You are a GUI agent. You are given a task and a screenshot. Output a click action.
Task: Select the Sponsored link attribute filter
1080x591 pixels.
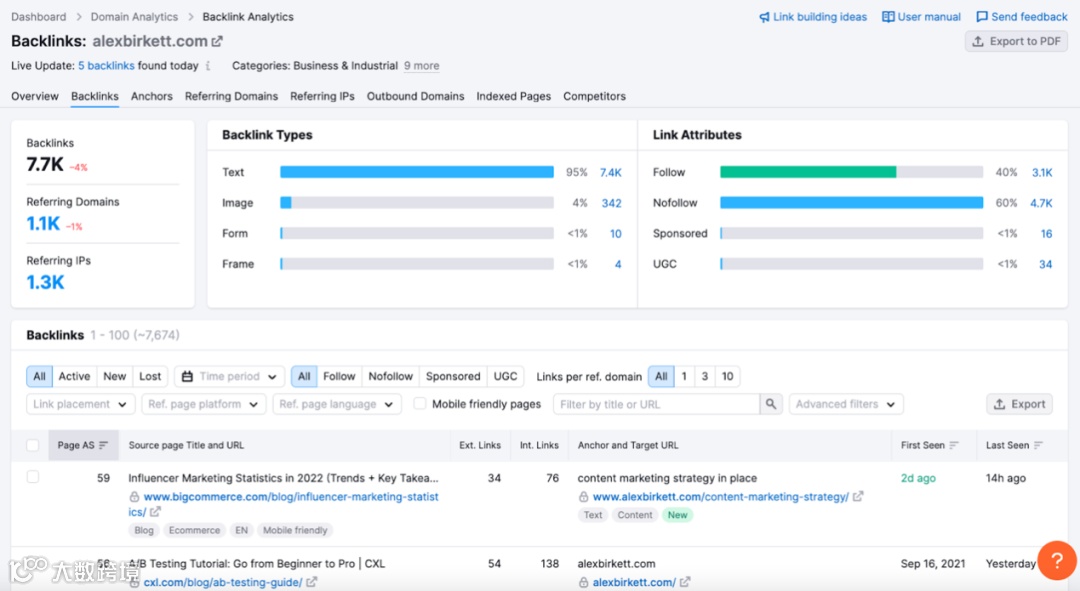[453, 377]
